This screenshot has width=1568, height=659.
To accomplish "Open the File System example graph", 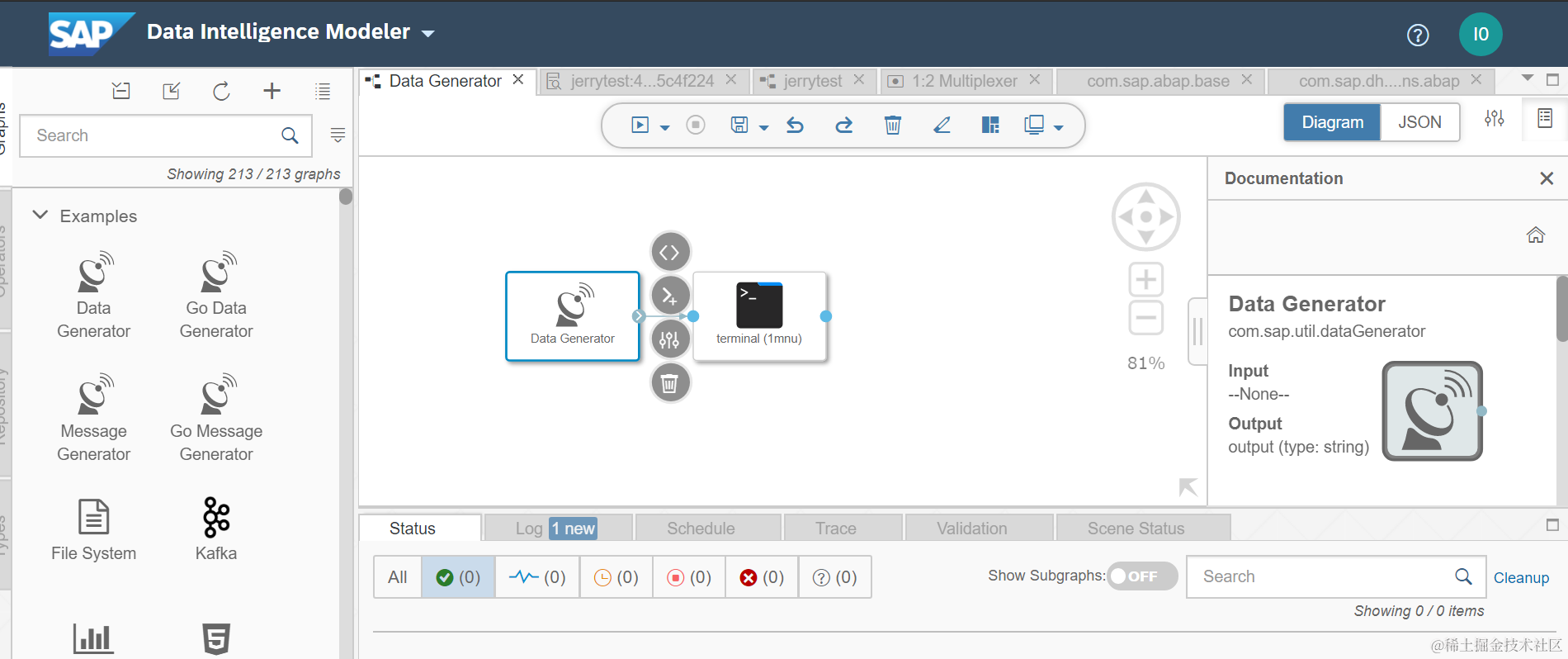I will click(x=93, y=529).
